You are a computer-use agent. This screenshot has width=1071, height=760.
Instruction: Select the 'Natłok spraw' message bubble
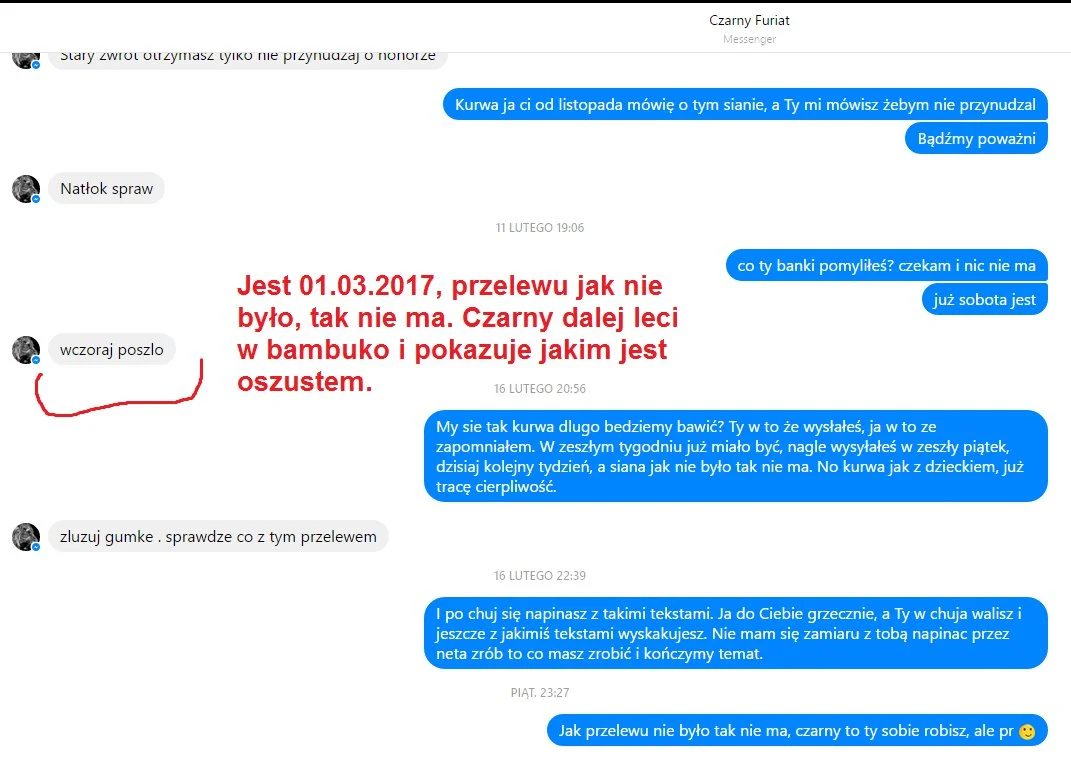(107, 188)
